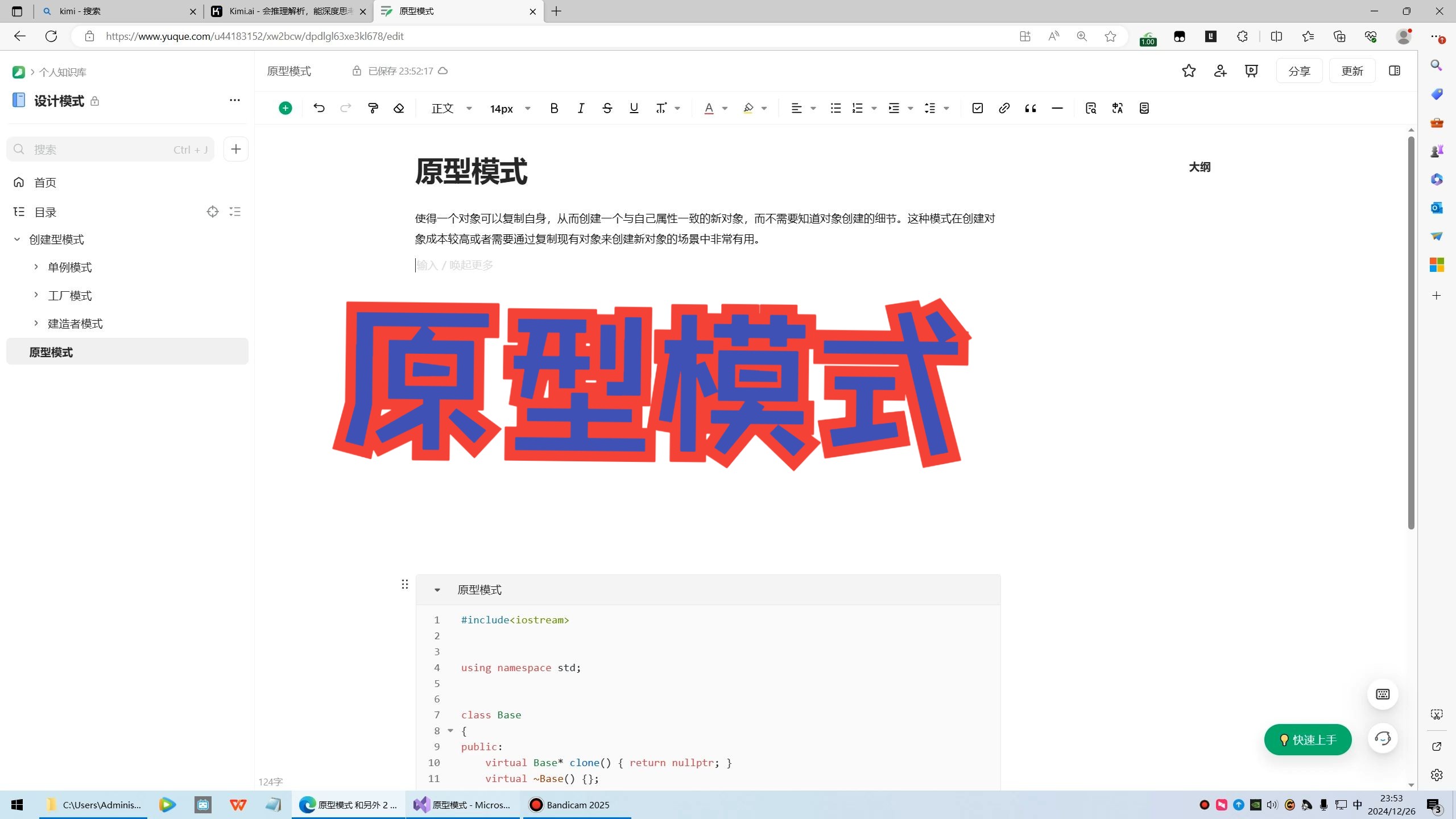
Task: Expand the 工厂模式 item
Action: click(x=36, y=295)
